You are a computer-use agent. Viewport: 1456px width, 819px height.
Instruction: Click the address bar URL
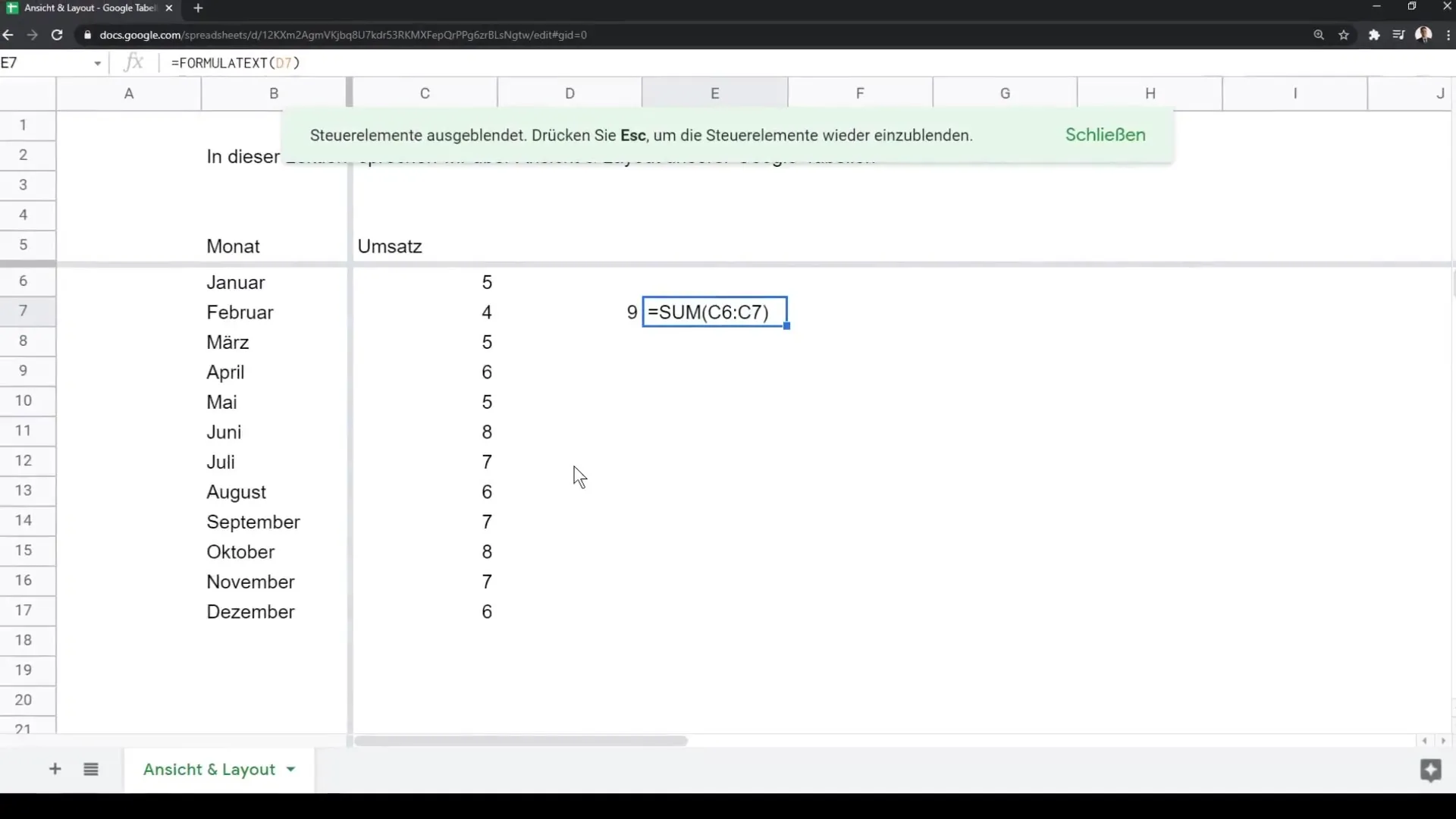[x=343, y=35]
